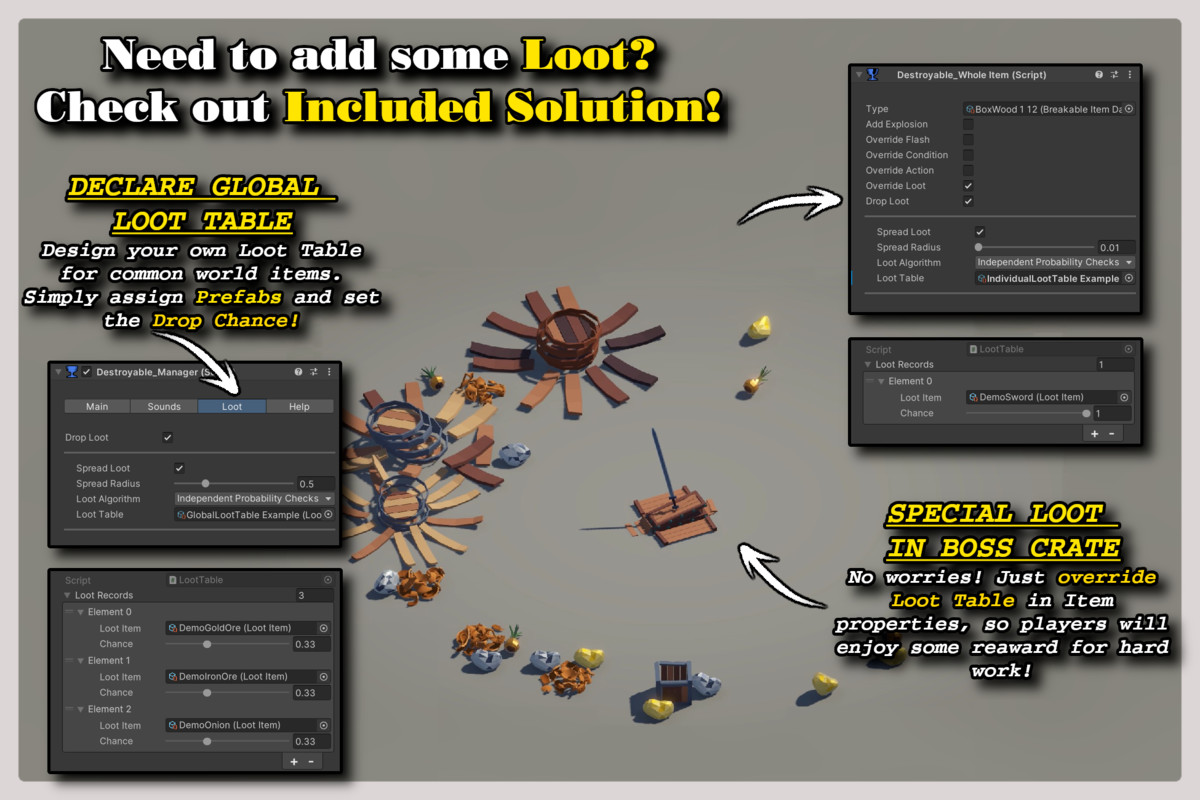Switch to the Help tab
This screenshot has height=800, width=1200.
tap(299, 407)
